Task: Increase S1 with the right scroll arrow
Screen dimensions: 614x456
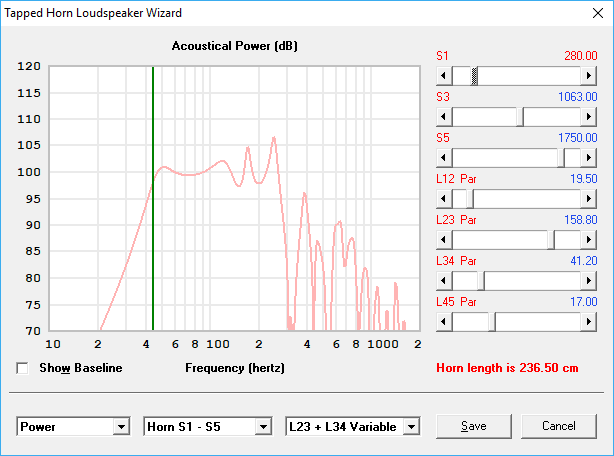Action: 589,76
